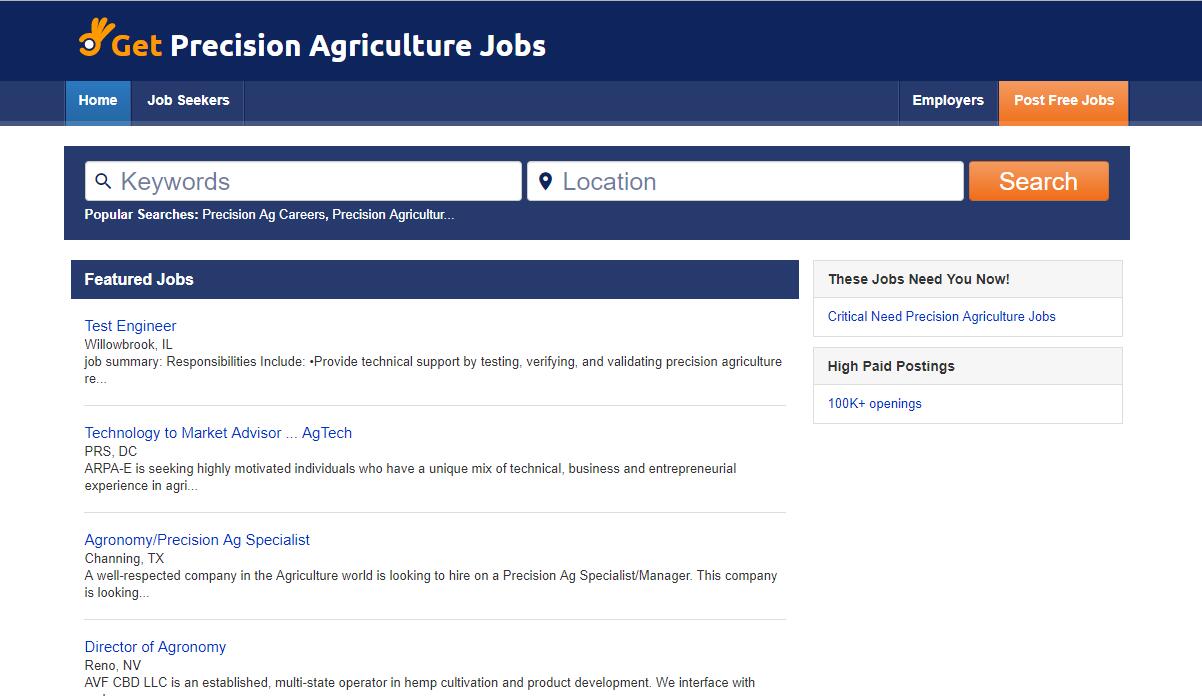Go to the Employers menu item
This screenshot has width=1202, height=697.
coord(948,100)
